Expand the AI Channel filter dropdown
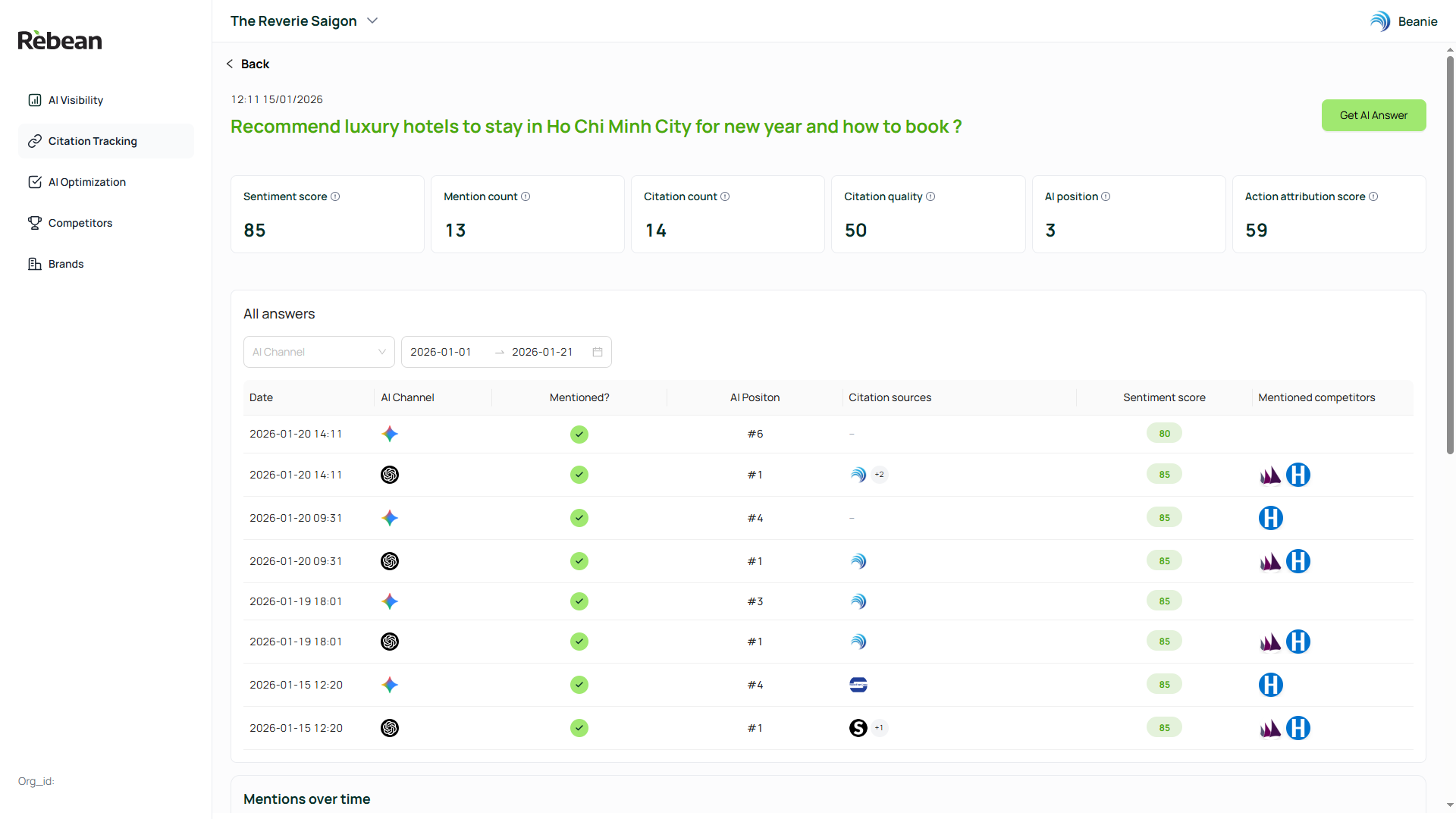This screenshot has height=819, width=1456. [318, 352]
